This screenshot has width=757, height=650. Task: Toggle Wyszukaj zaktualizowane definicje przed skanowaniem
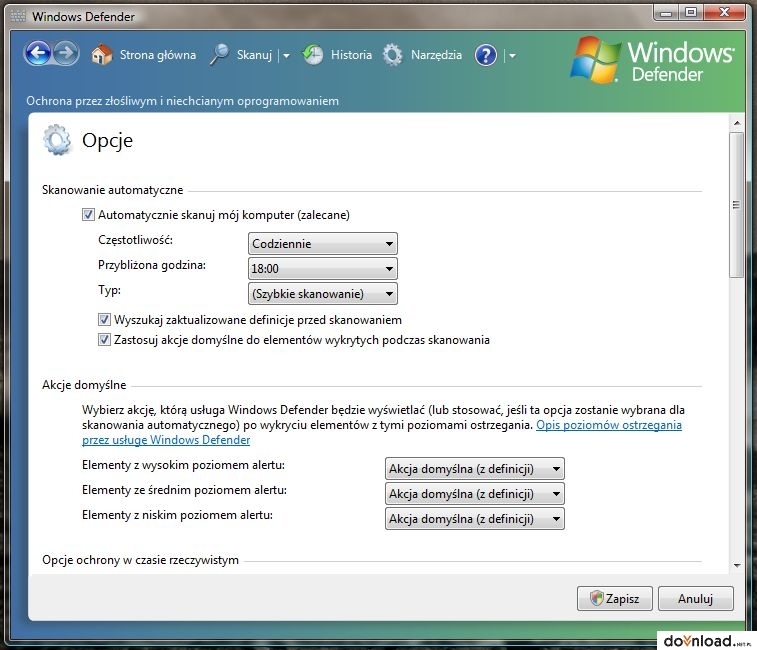tap(104, 320)
